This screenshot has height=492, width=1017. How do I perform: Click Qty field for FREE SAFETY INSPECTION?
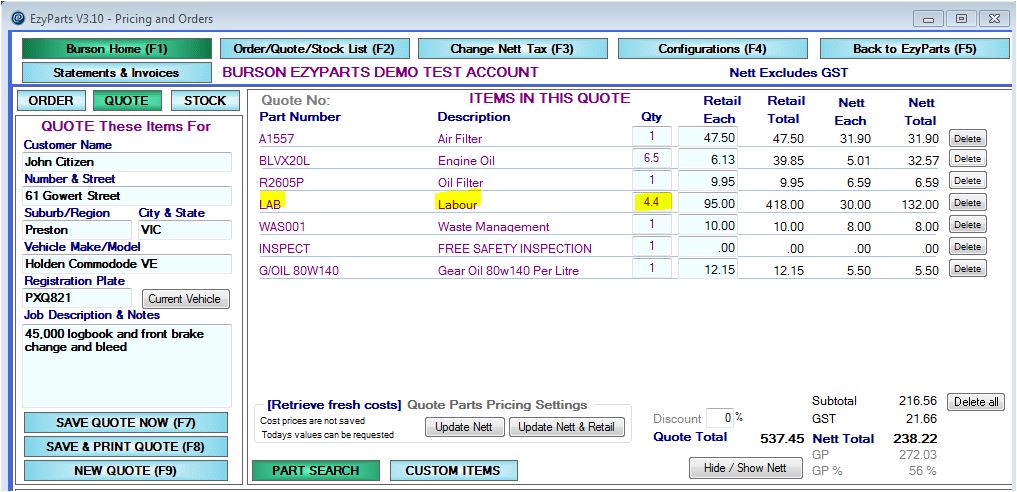click(x=652, y=246)
